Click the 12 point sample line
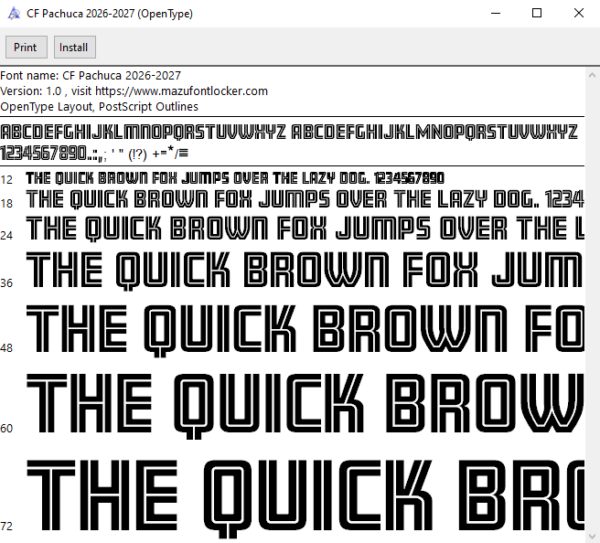600x543 pixels. [235, 178]
